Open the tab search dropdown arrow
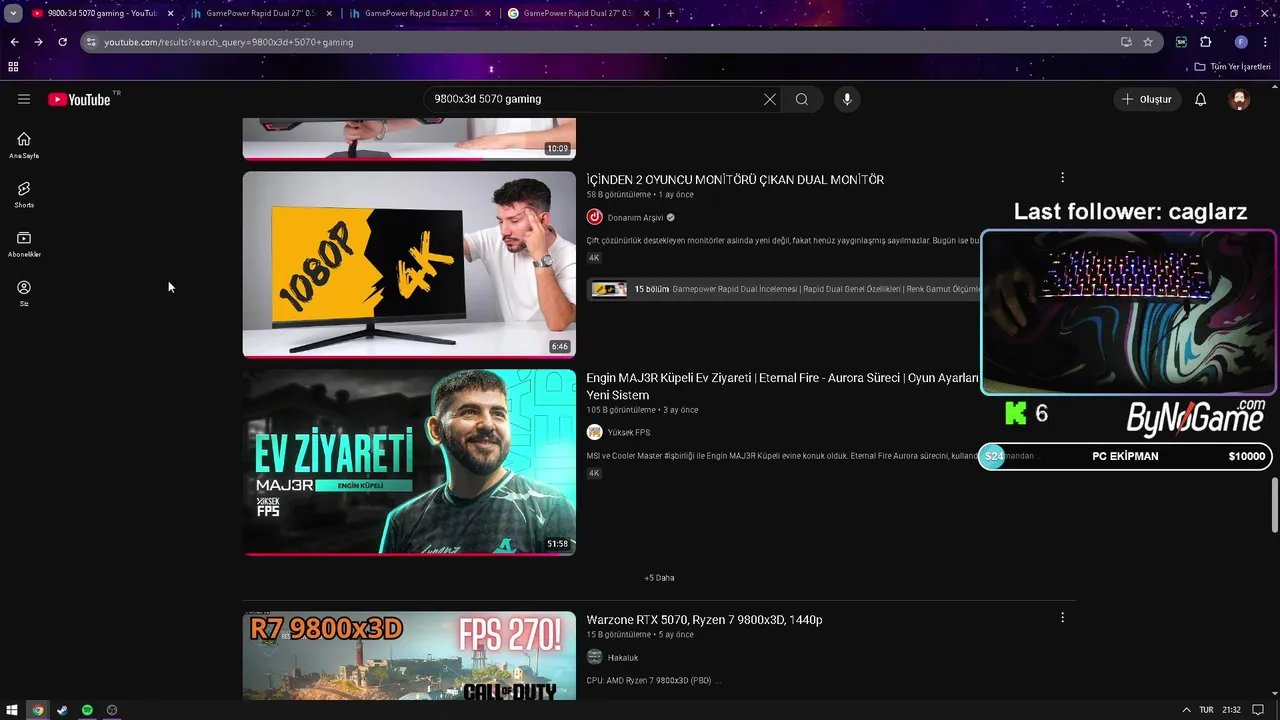 [x=13, y=14]
